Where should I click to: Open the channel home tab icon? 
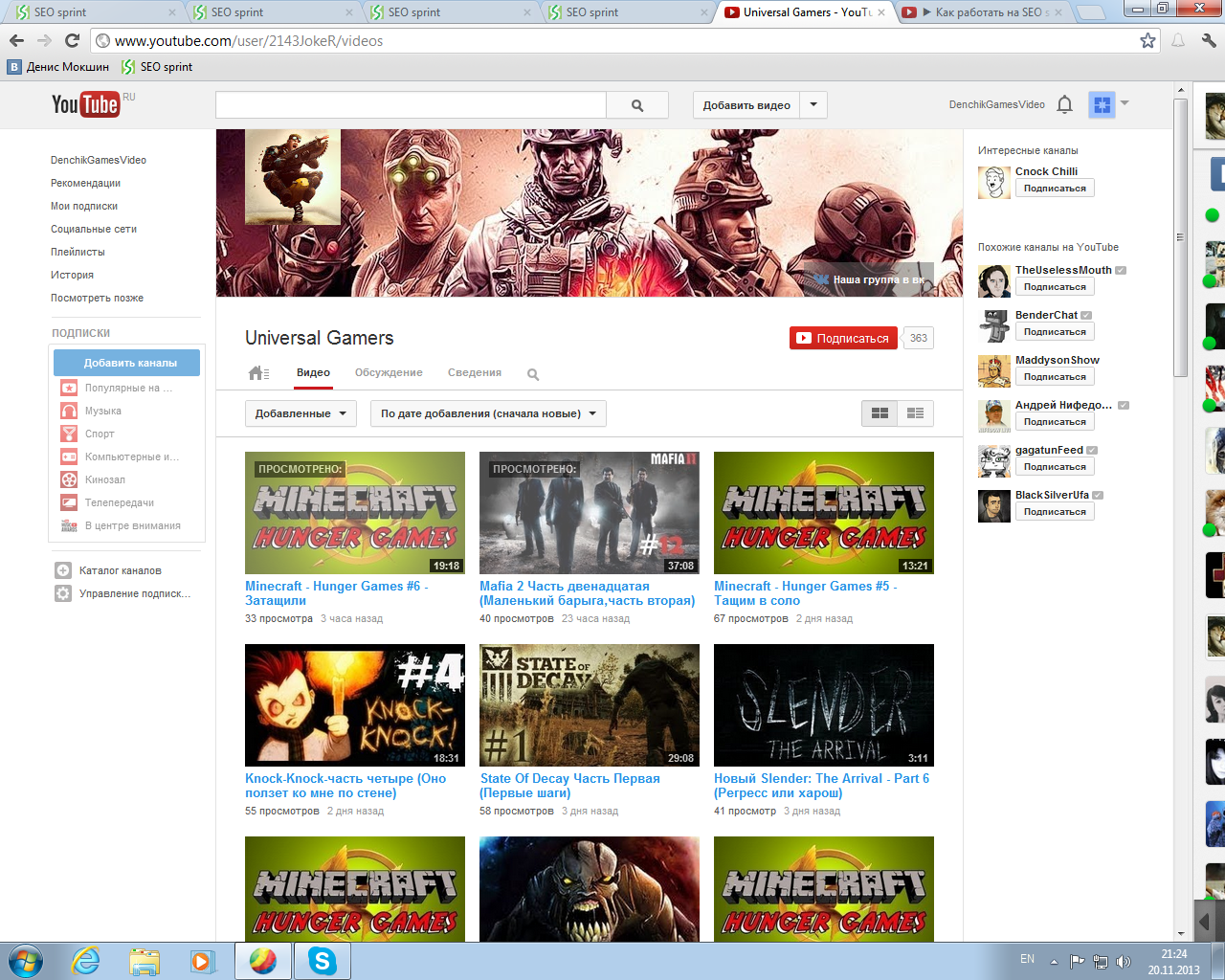(258, 373)
